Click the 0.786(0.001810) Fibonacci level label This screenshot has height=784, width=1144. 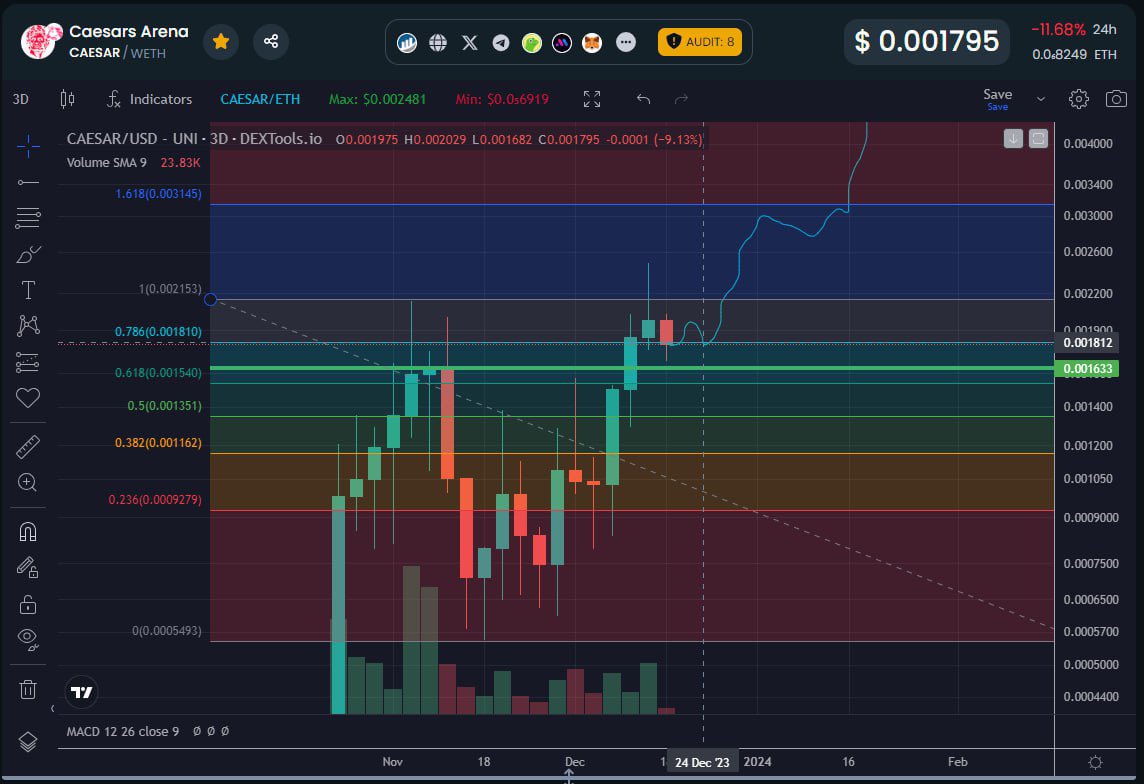coord(158,332)
